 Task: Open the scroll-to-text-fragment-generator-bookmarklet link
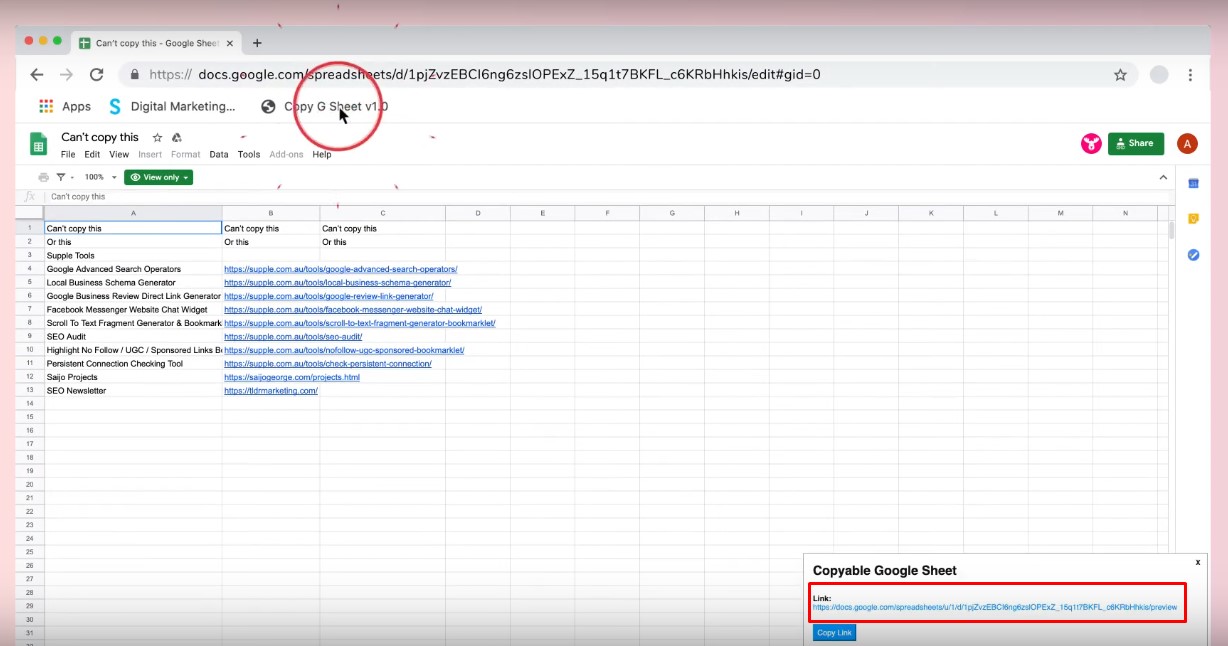(x=360, y=323)
